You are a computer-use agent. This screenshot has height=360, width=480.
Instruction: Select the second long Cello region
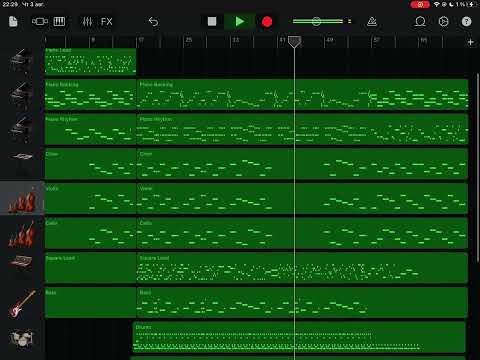point(303,233)
